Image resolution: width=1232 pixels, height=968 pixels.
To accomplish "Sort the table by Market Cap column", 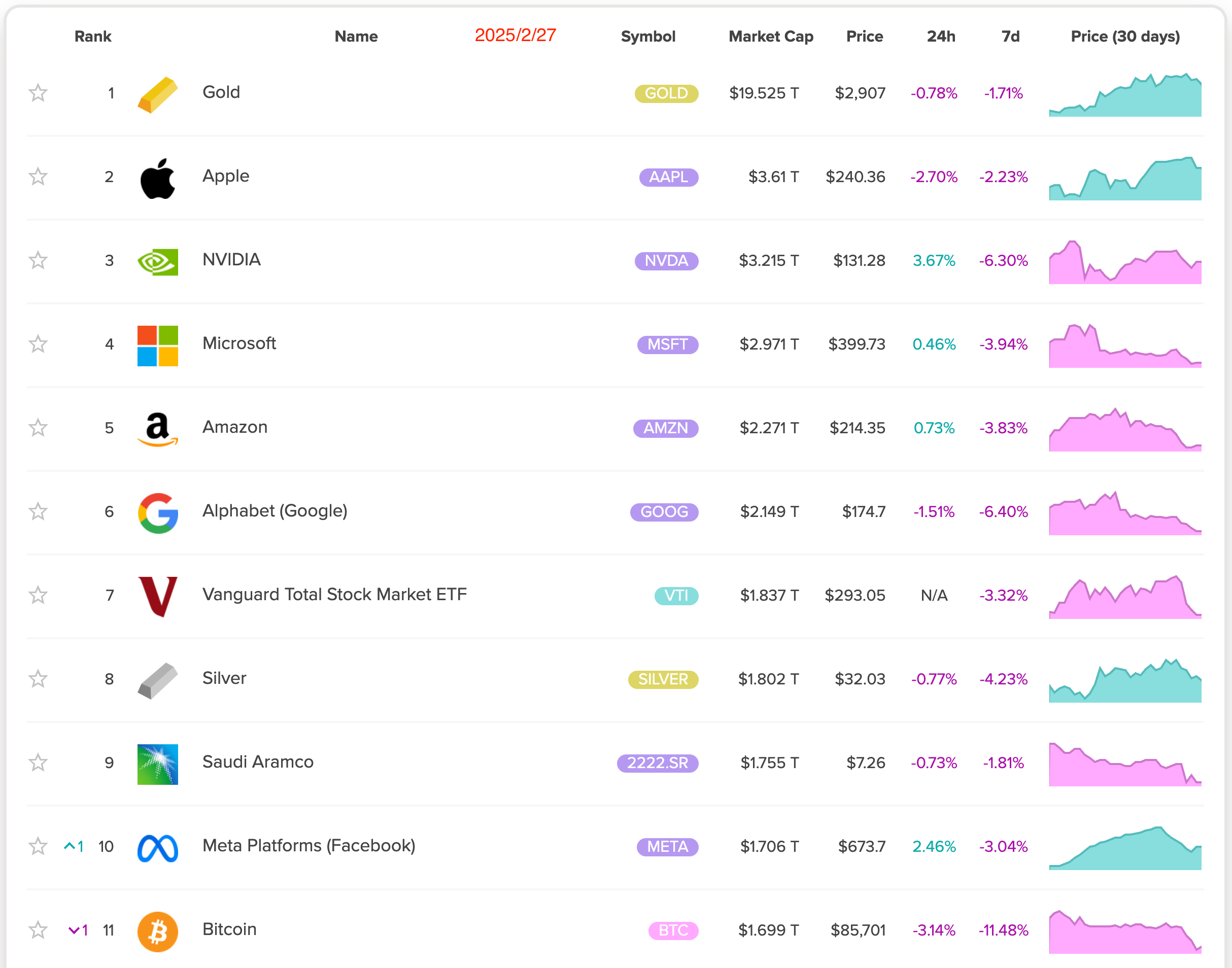I will pyautogui.click(x=771, y=36).
